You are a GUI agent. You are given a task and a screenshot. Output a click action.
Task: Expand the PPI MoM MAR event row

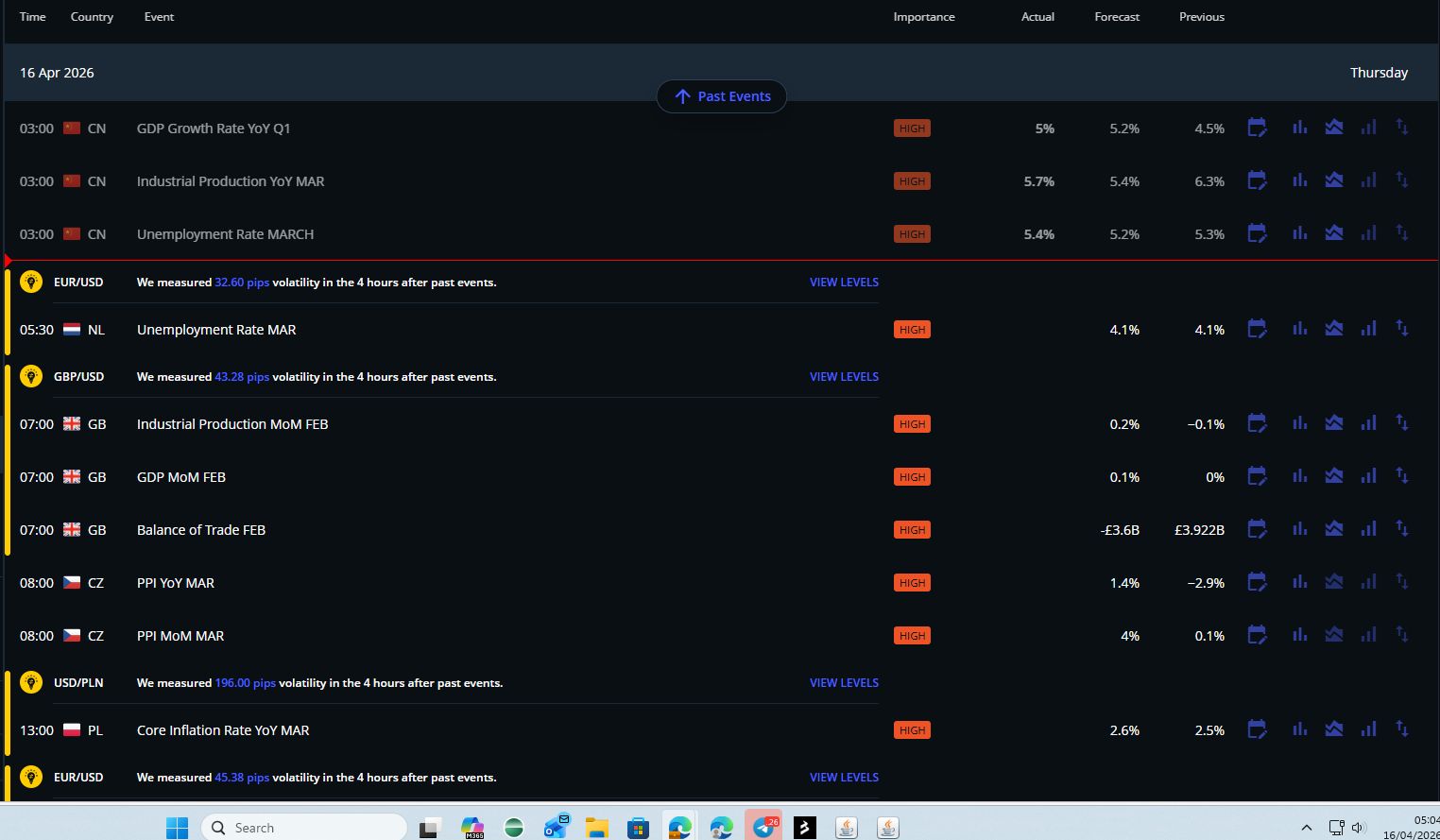click(180, 636)
